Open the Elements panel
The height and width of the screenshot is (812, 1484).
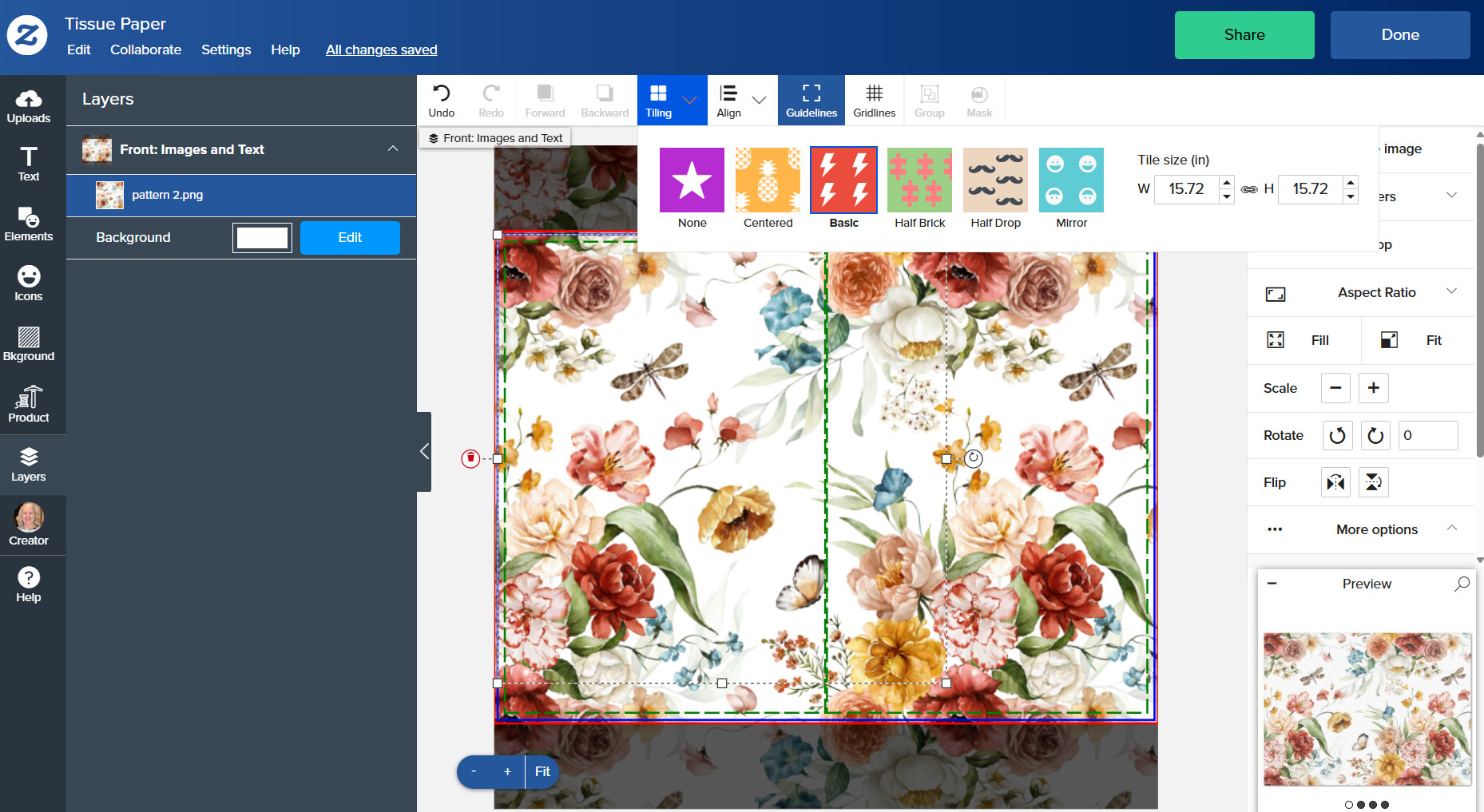pyautogui.click(x=29, y=224)
